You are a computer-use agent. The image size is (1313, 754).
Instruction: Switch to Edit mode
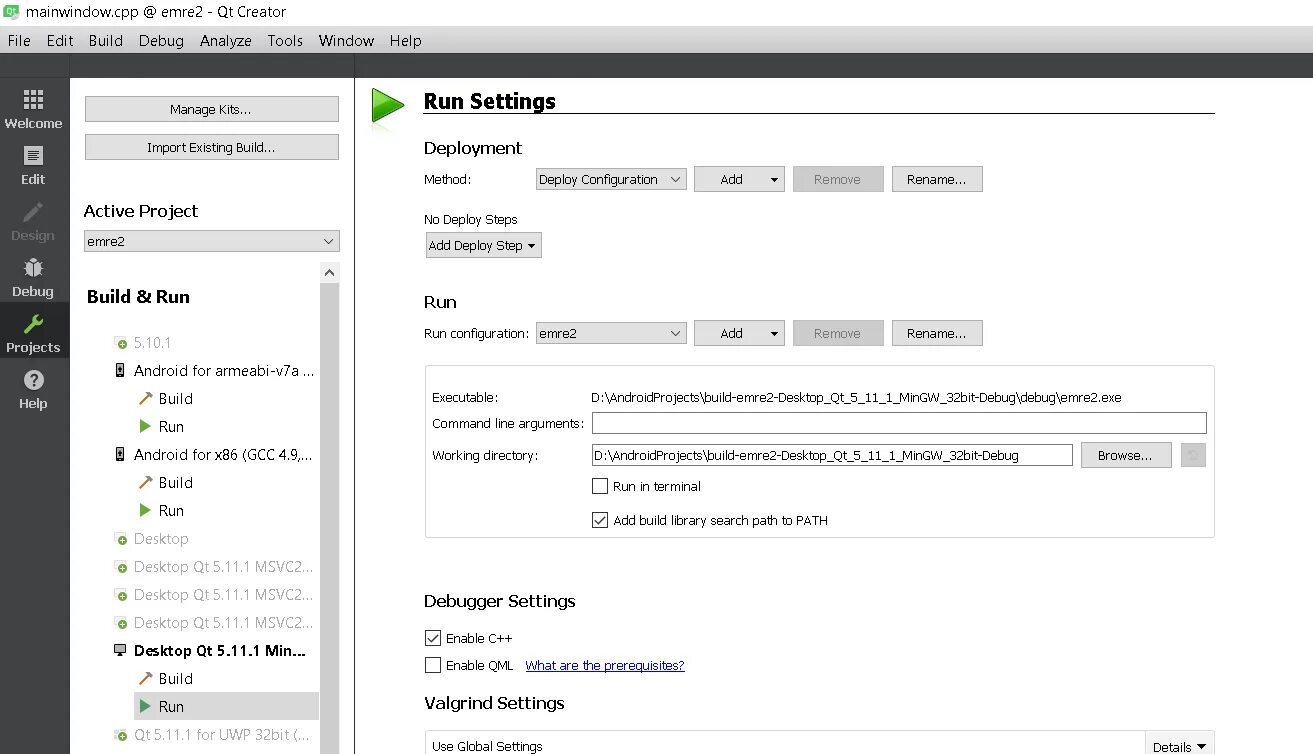[34, 166]
